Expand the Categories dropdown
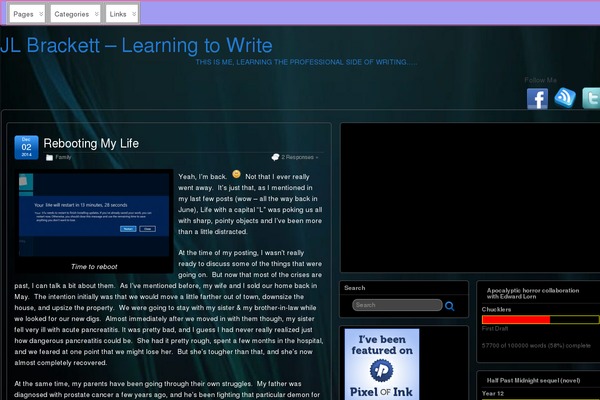The height and width of the screenshot is (400, 600). [75, 14]
